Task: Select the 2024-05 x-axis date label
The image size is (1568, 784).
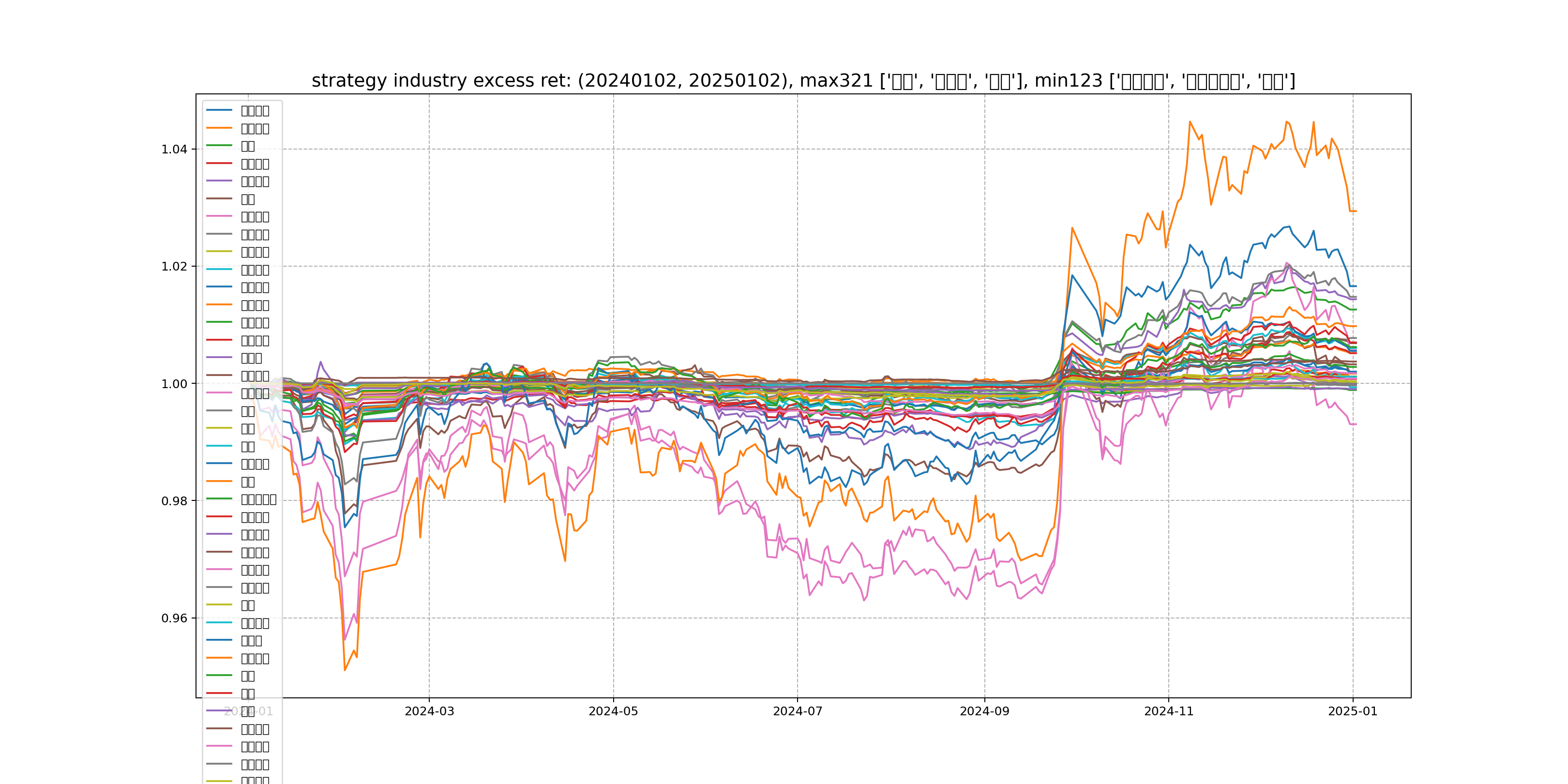Action: [613, 711]
